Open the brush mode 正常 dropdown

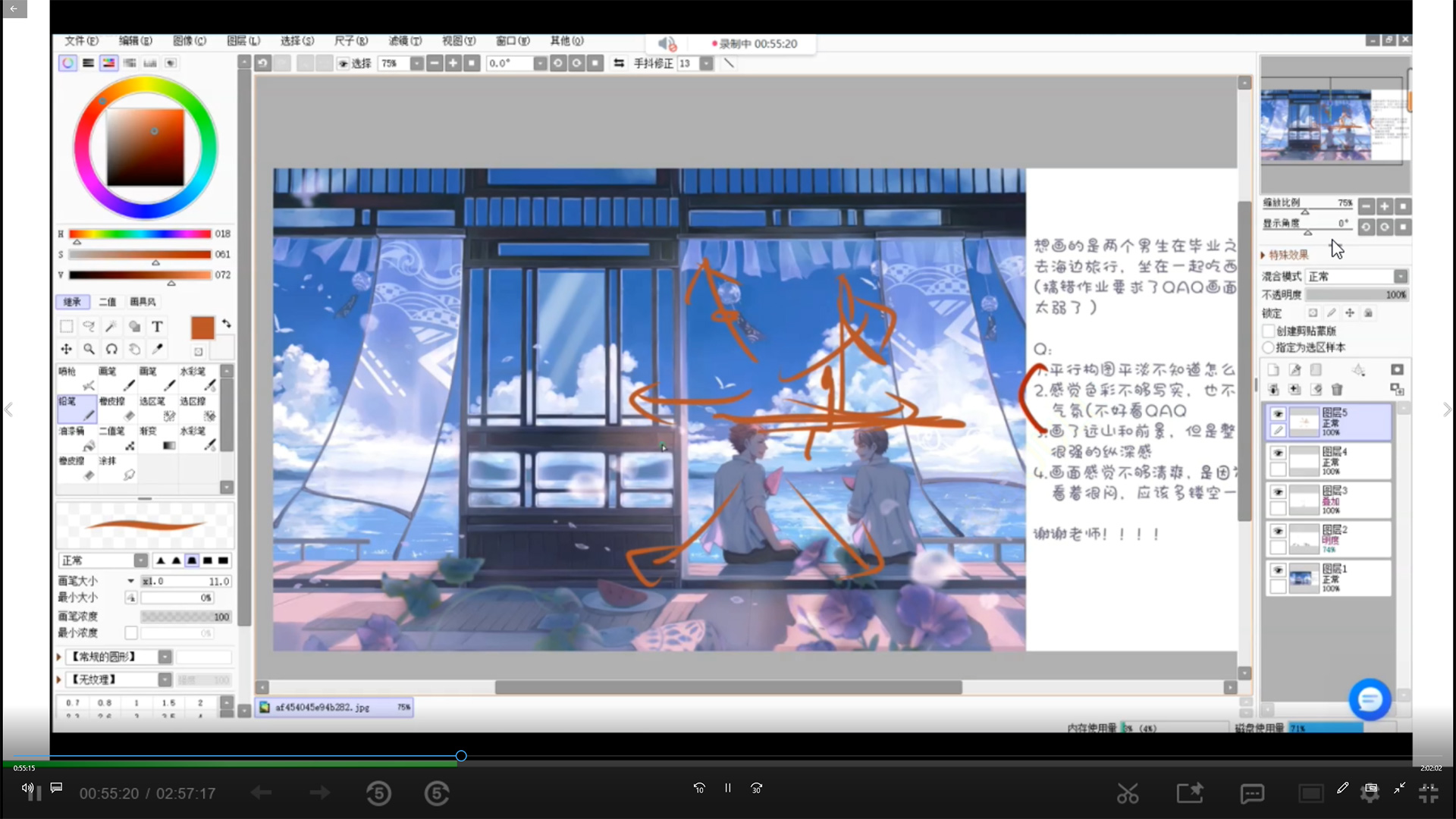pyautogui.click(x=103, y=560)
